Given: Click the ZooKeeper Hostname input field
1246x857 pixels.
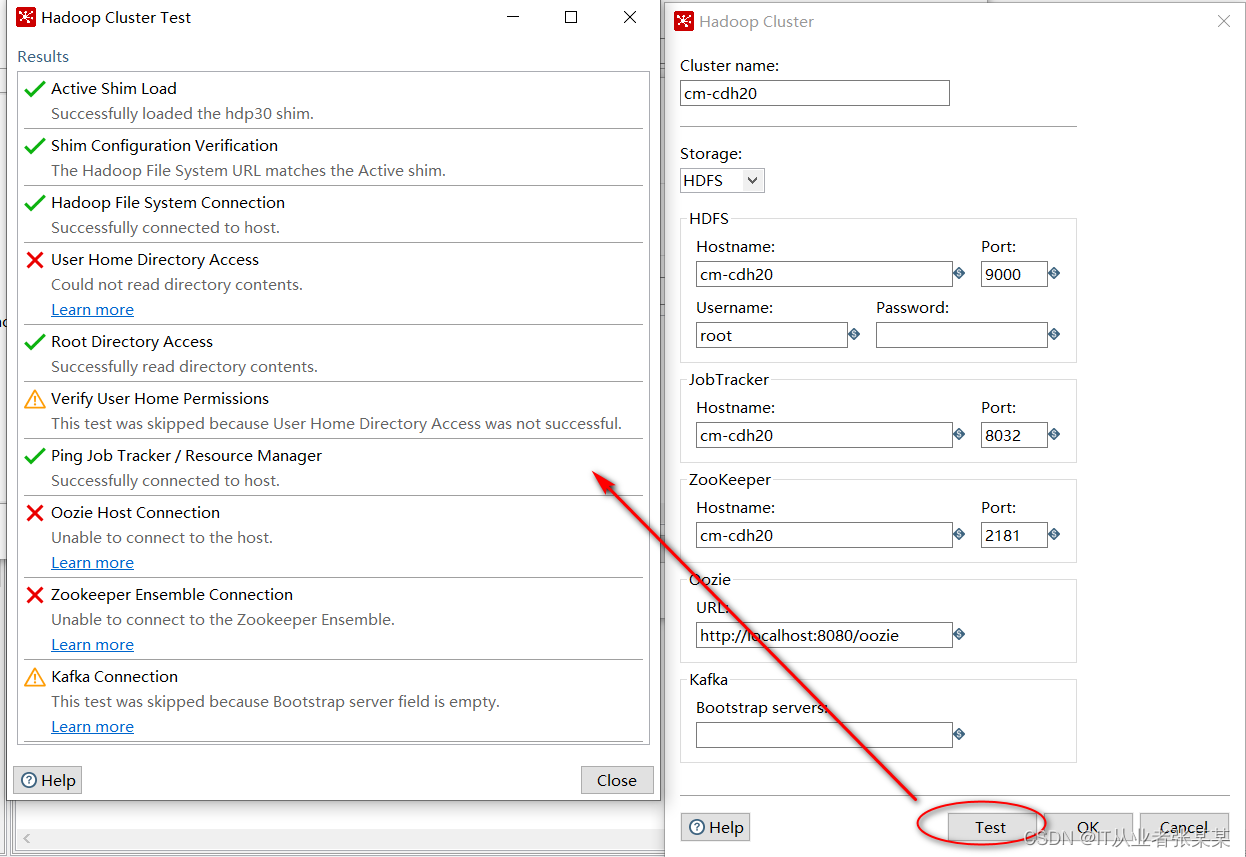Looking at the screenshot, I should pos(824,535).
